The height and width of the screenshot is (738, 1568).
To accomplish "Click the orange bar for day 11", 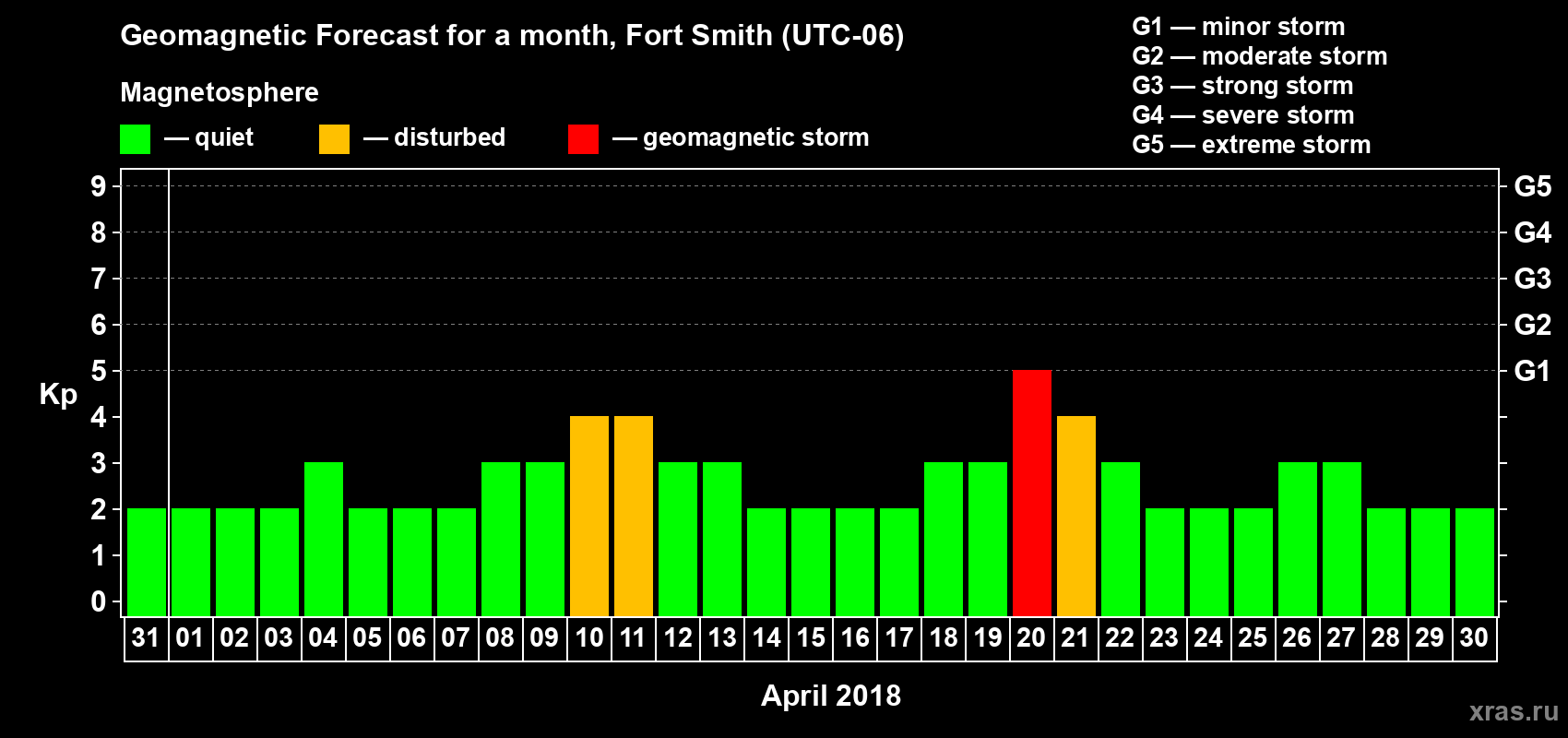I will click(x=634, y=516).
